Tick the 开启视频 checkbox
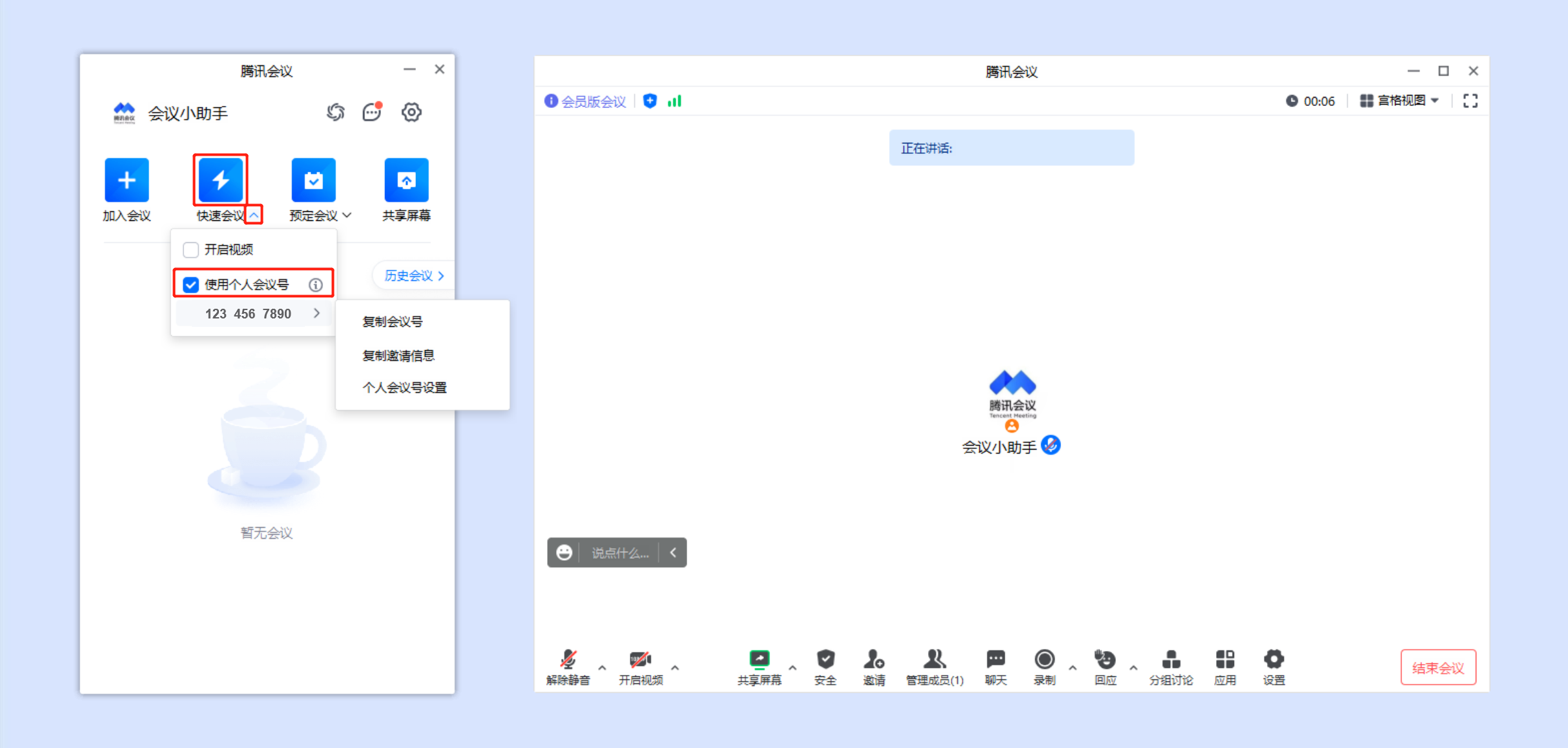1568x748 pixels. click(191, 249)
